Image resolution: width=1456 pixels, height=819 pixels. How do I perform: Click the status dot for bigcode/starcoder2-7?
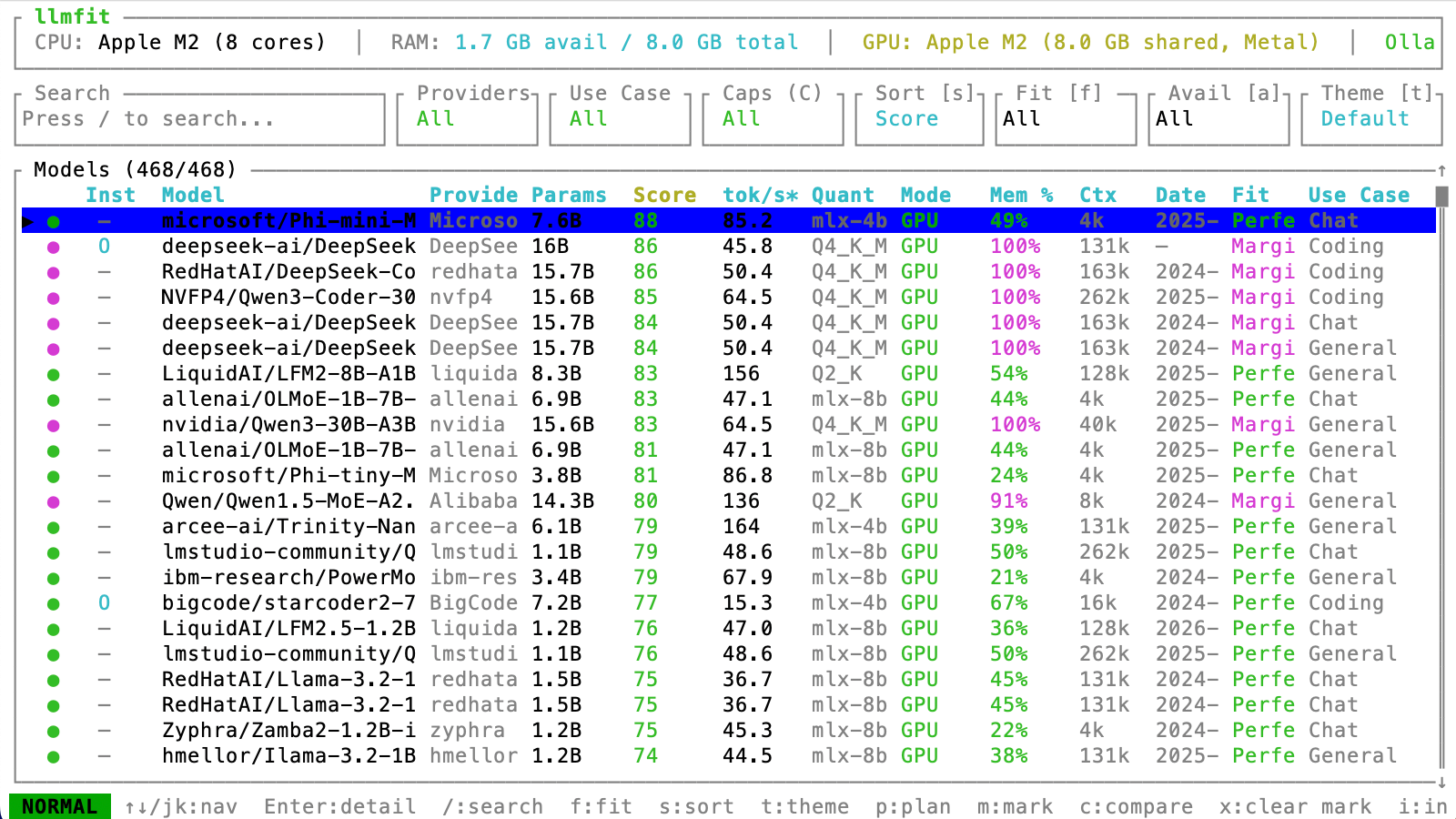pos(54,603)
